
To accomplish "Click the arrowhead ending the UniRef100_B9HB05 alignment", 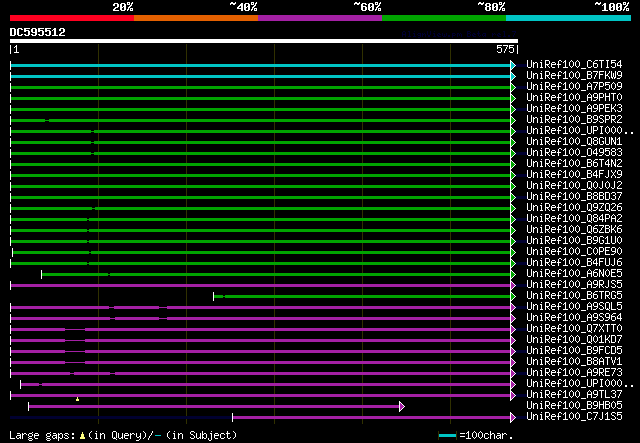I will point(402,406).
